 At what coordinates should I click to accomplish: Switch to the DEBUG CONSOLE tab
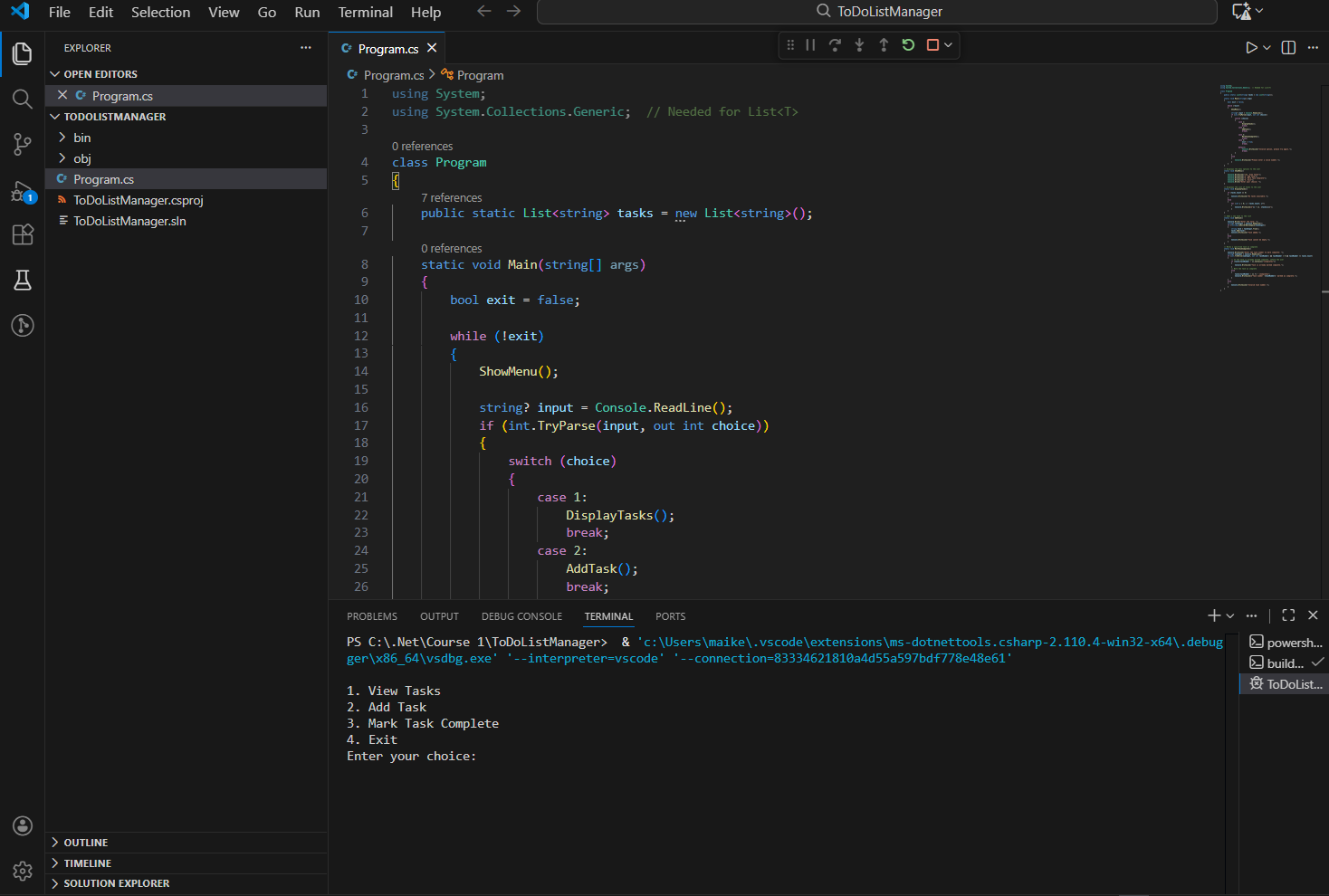tap(521, 616)
